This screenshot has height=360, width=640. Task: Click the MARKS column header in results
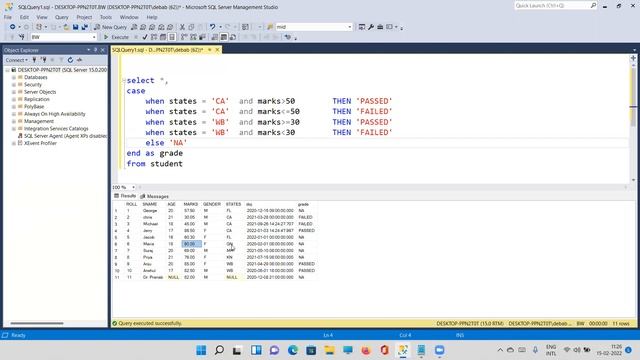click(191, 204)
